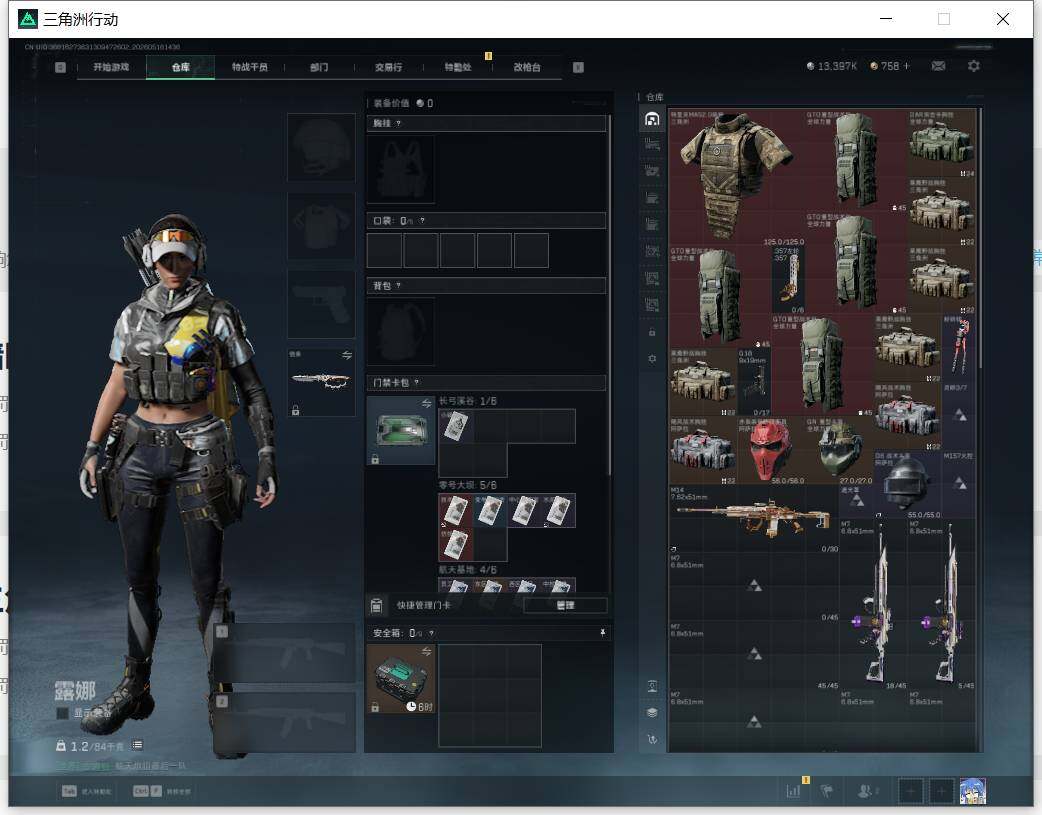Select the camouflage body armor in warehouse

(x=737, y=176)
